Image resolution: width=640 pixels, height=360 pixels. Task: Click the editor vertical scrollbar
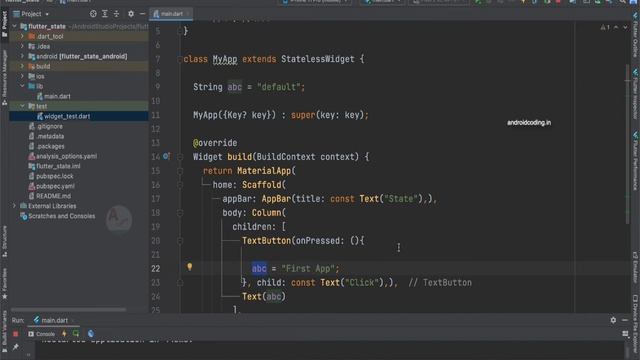pos(627,144)
